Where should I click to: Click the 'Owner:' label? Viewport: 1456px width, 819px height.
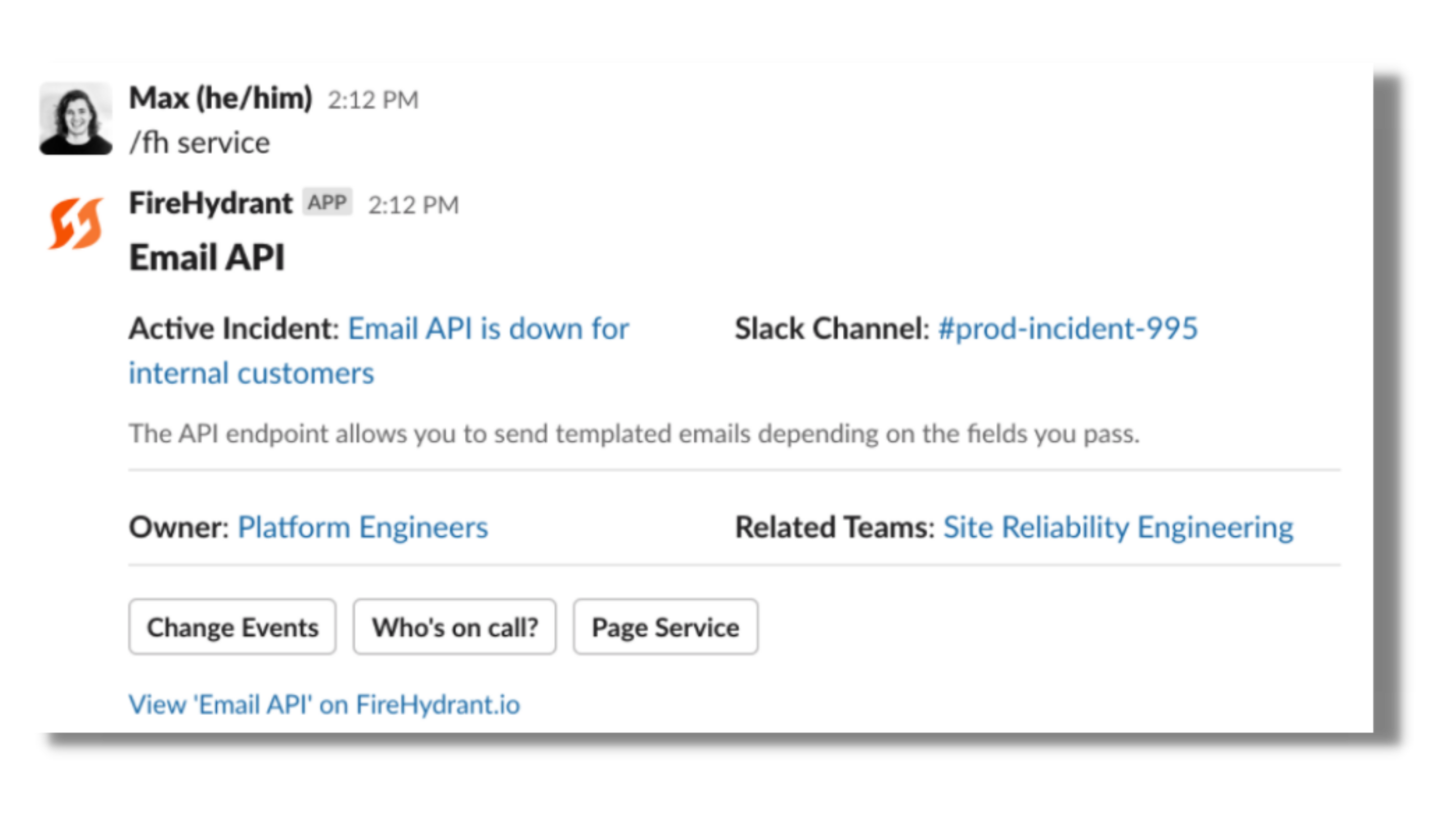(179, 527)
